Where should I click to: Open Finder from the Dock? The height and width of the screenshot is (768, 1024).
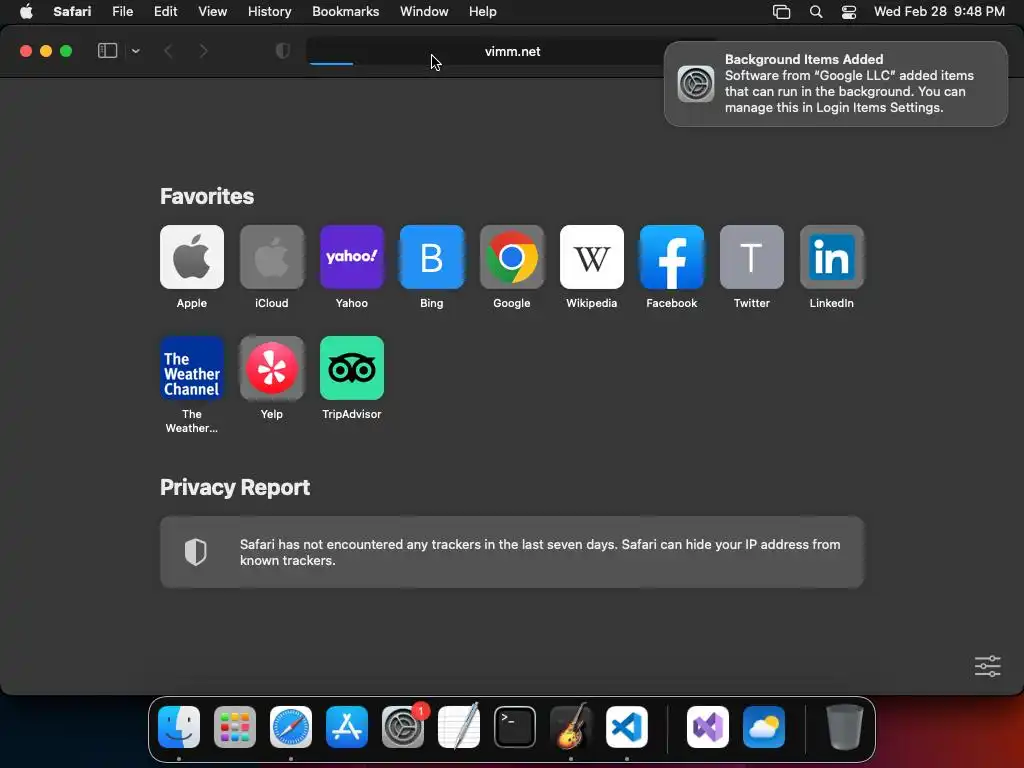pos(179,727)
